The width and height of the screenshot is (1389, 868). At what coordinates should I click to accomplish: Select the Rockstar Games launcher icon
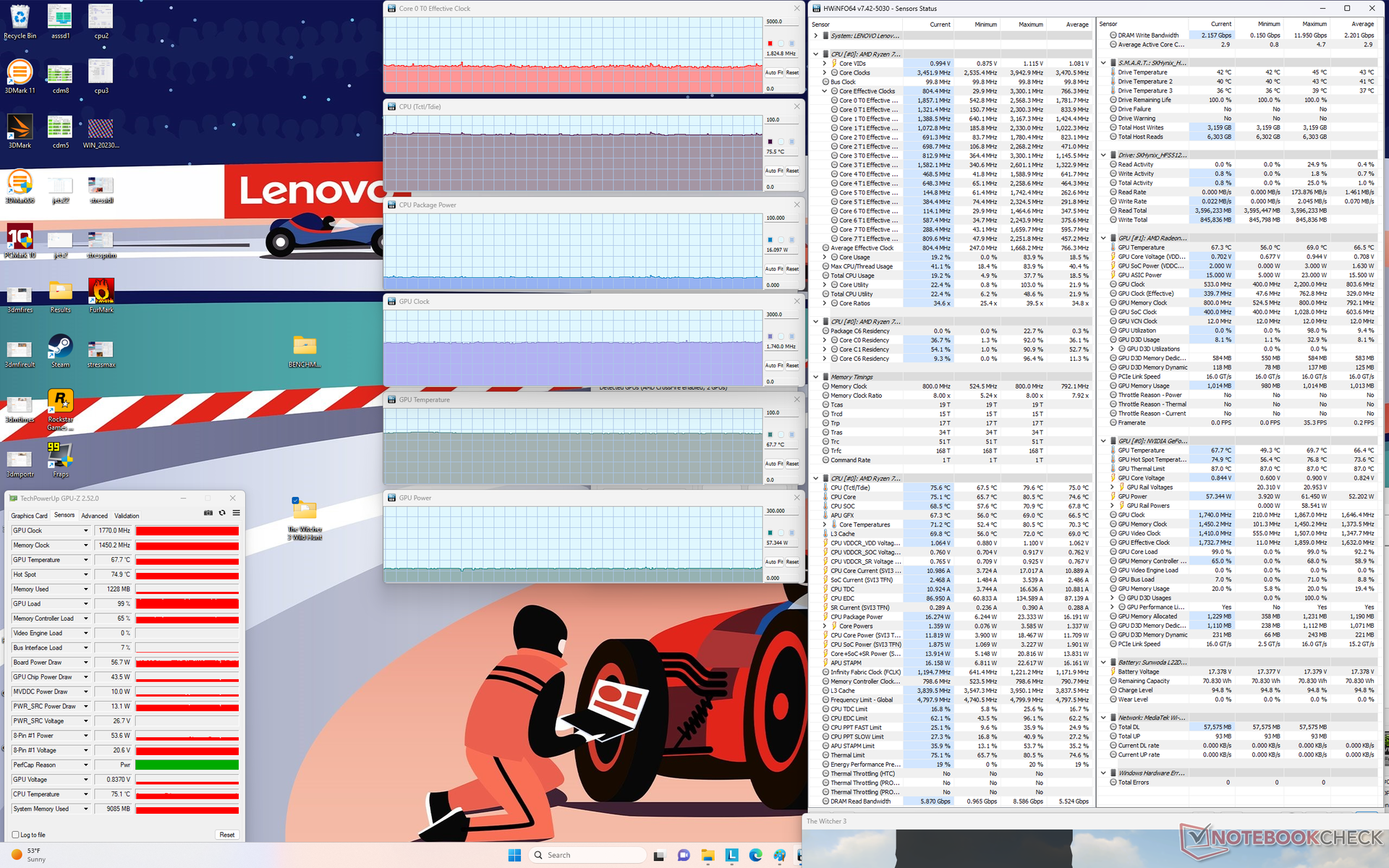[x=60, y=410]
